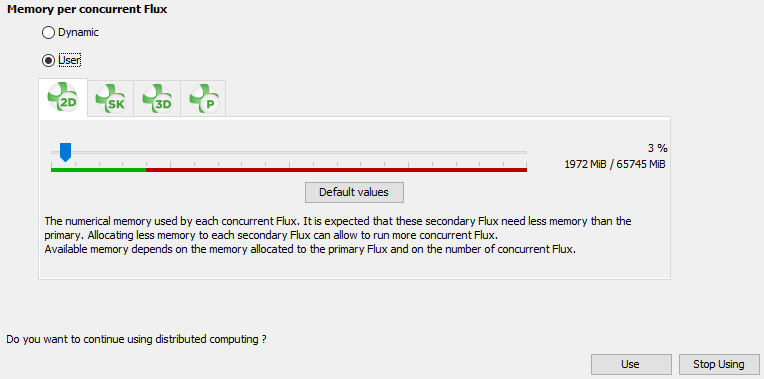Choose the User memory radio button

pyautogui.click(x=48, y=60)
